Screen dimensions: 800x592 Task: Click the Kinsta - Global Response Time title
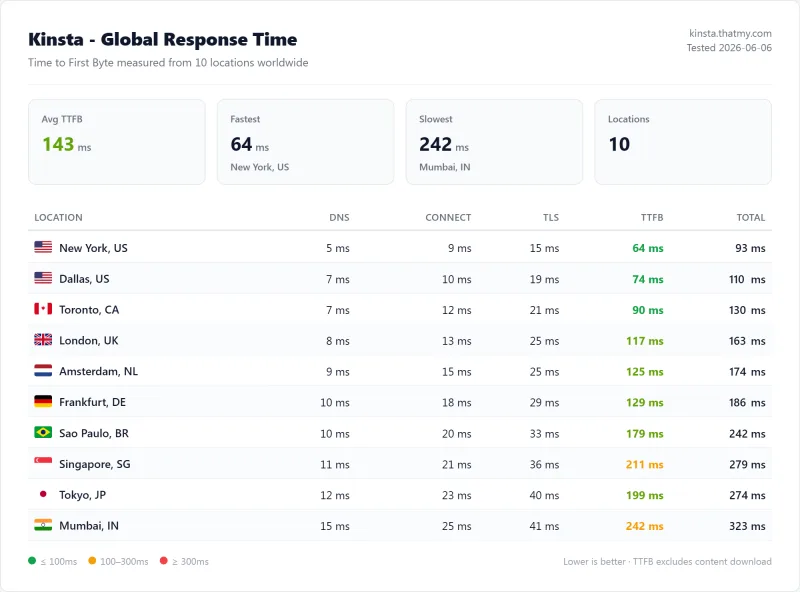coord(163,39)
